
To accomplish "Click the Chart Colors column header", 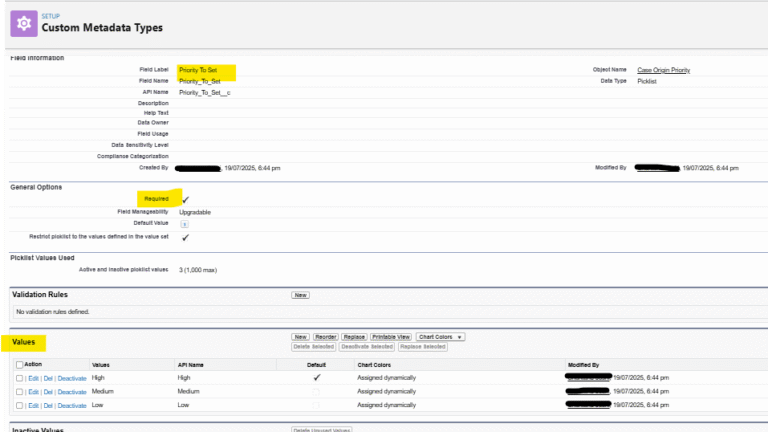I will pos(374,365).
